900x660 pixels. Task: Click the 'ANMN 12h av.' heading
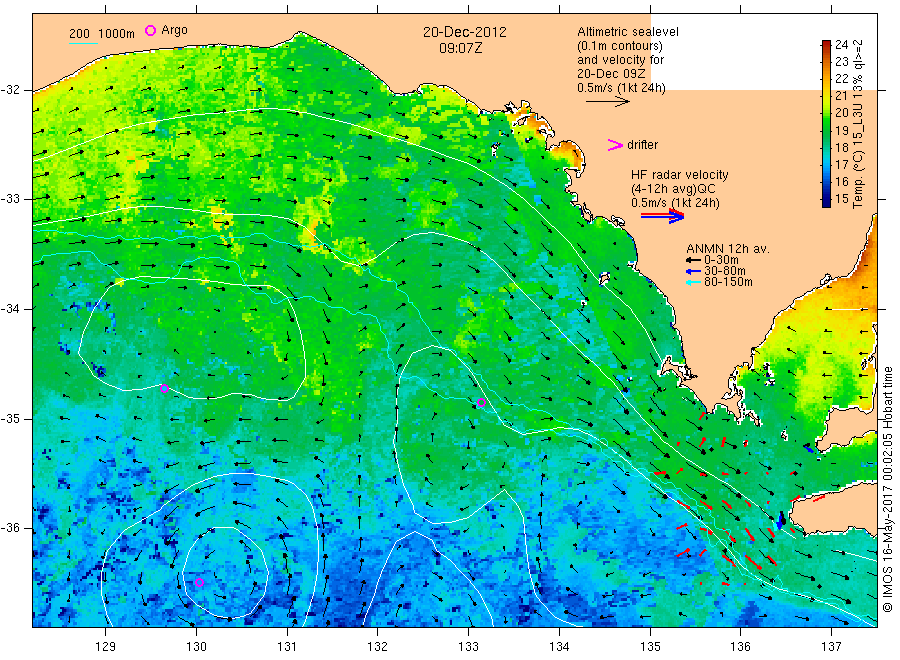(x=728, y=249)
